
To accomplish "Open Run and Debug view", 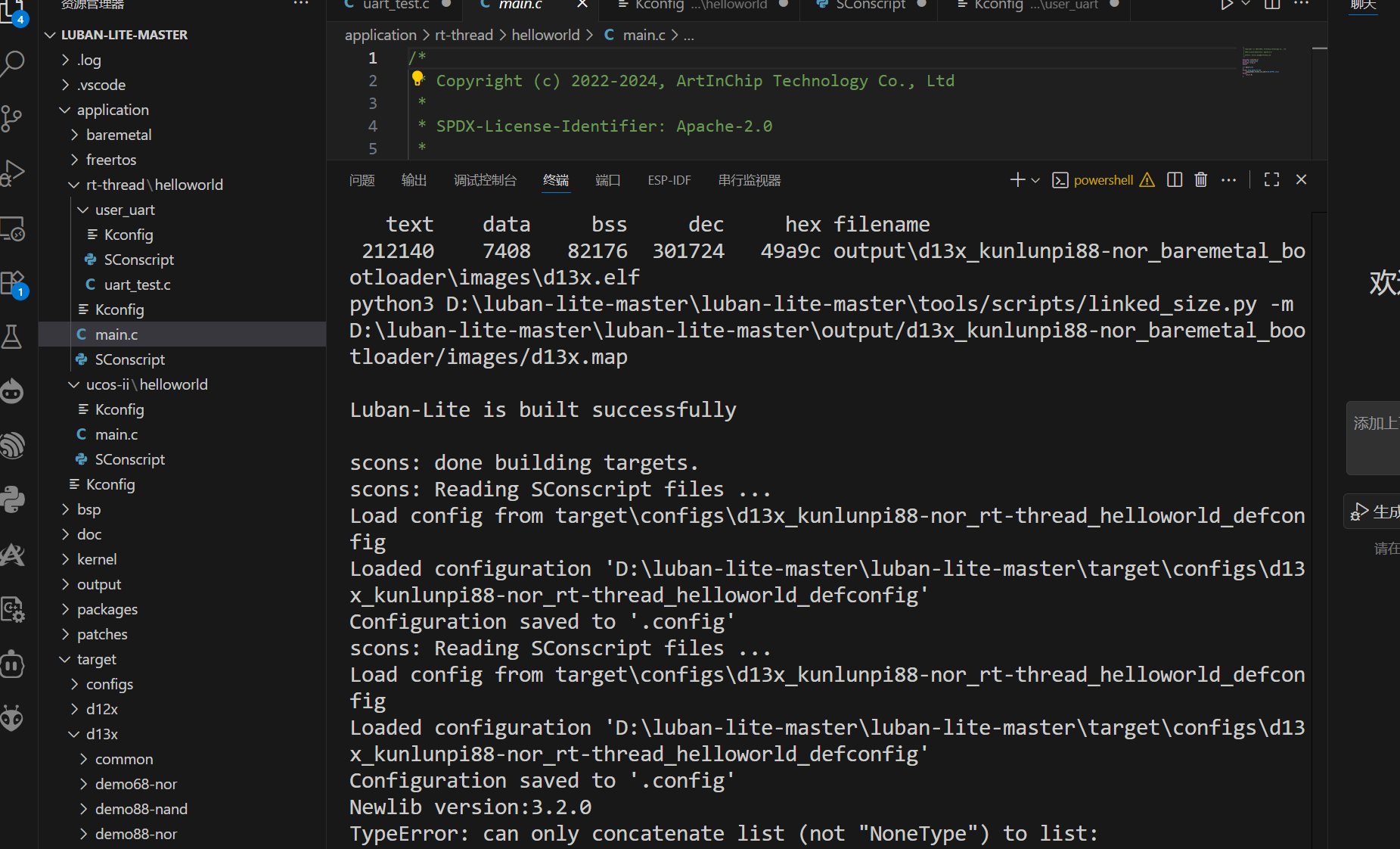I will [13, 173].
